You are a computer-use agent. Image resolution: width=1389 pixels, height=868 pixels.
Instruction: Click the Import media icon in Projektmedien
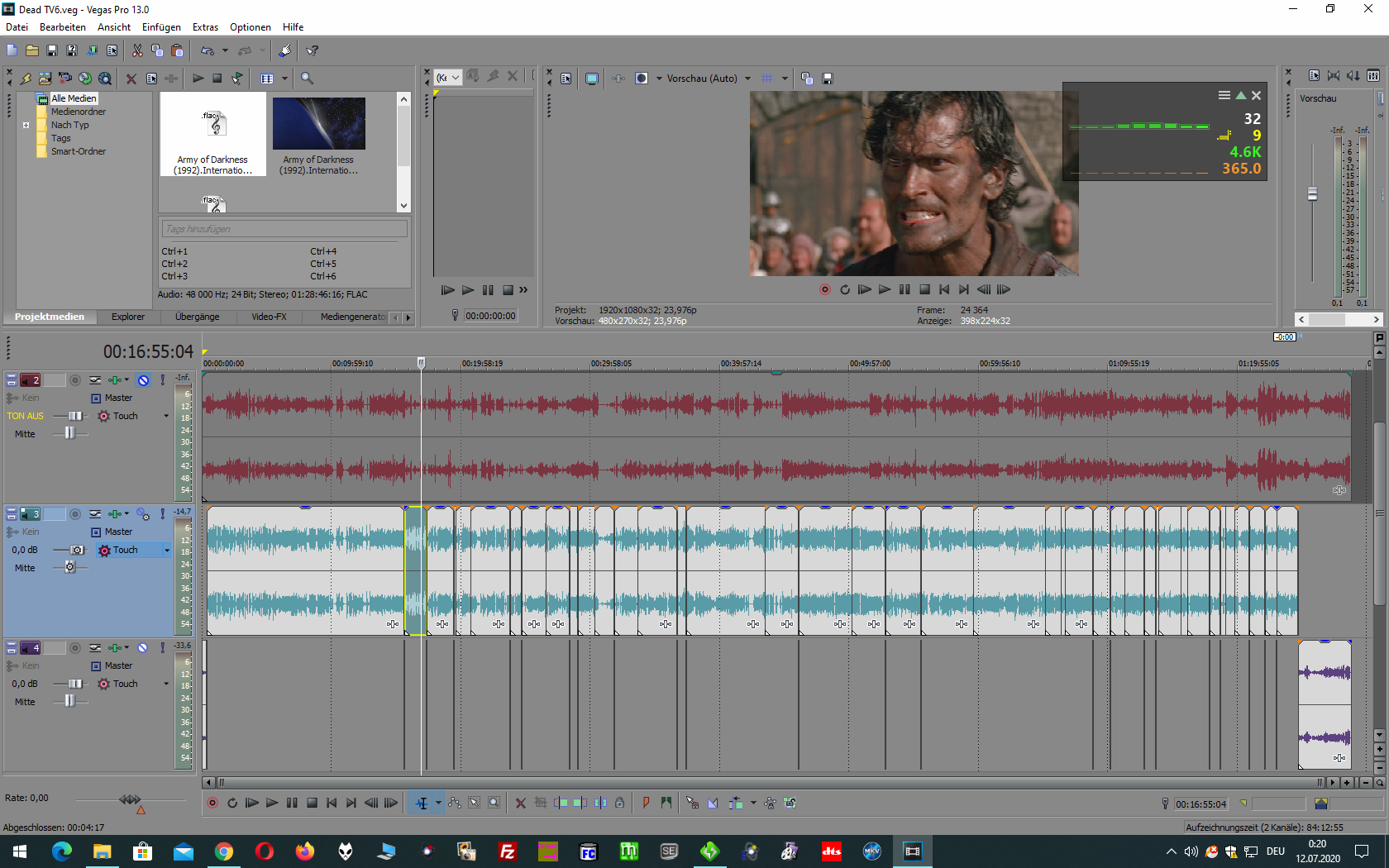[x=45, y=79]
